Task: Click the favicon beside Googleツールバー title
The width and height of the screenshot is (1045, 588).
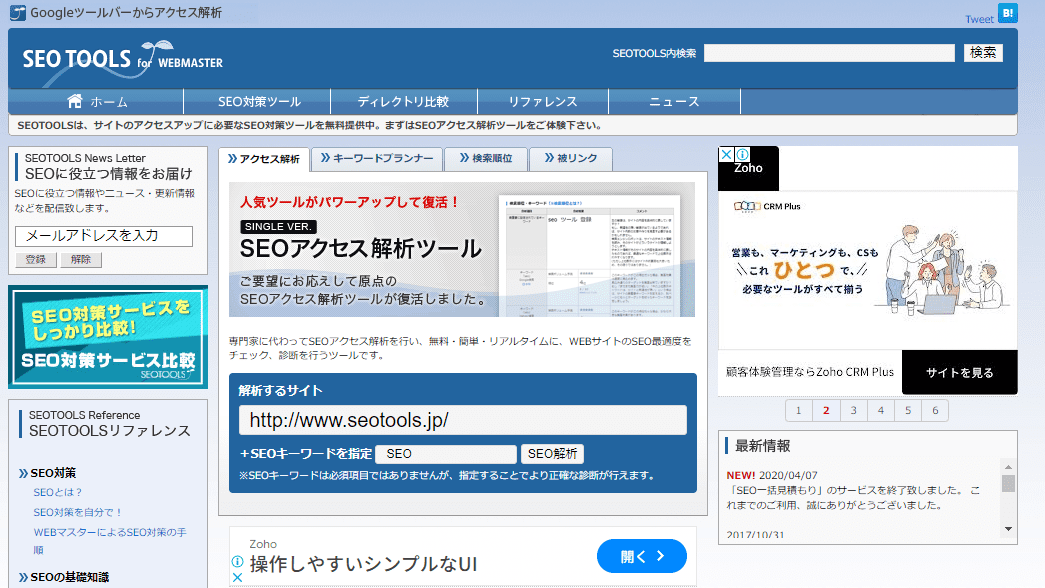Action: point(18,13)
